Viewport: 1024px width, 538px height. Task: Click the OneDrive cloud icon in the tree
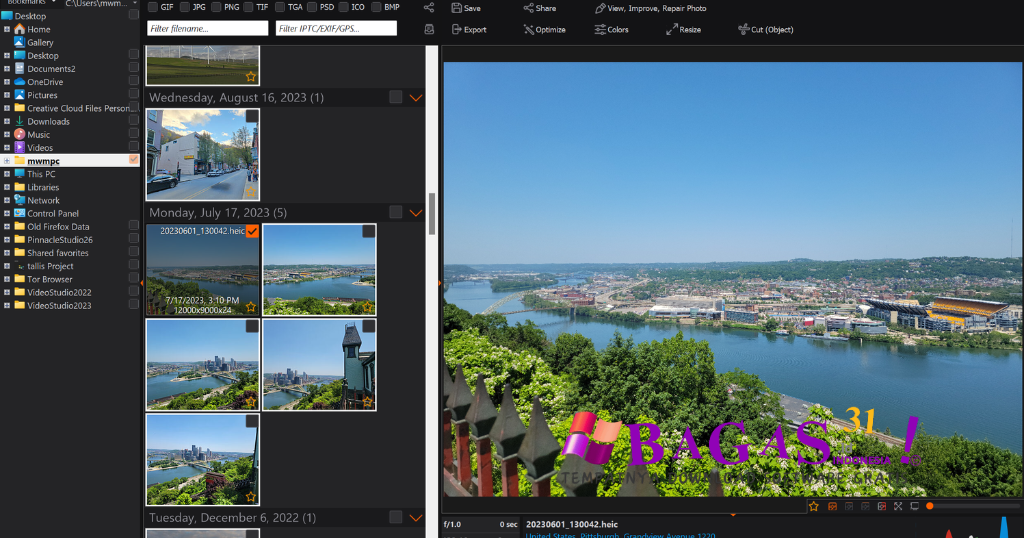pos(20,82)
